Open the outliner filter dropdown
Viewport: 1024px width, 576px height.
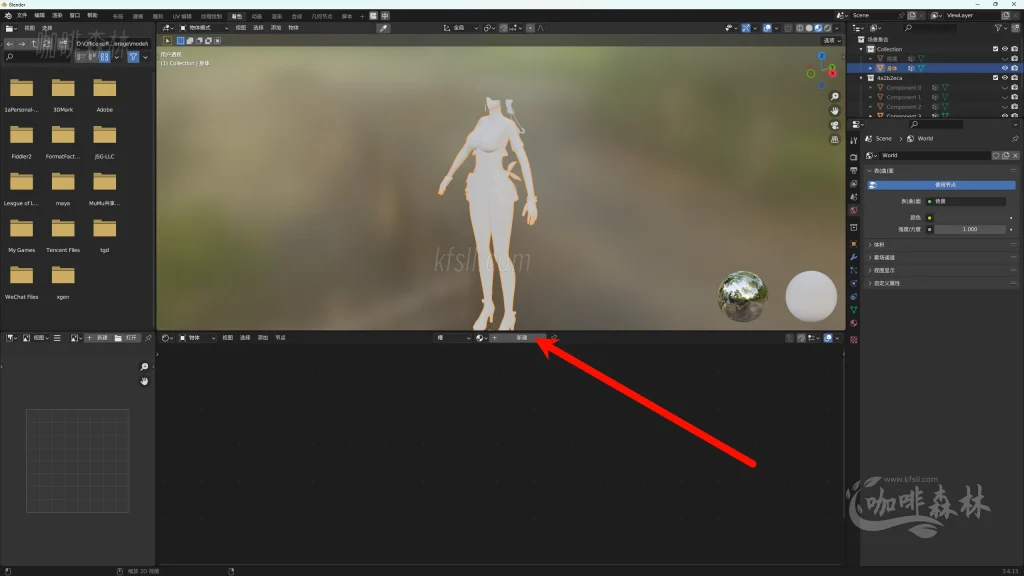[1000, 28]
